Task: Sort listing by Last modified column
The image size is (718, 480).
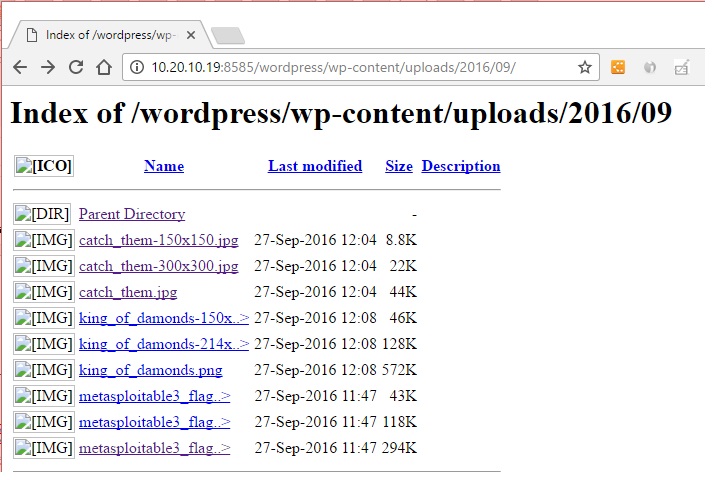Action: [x=315, y=166]
